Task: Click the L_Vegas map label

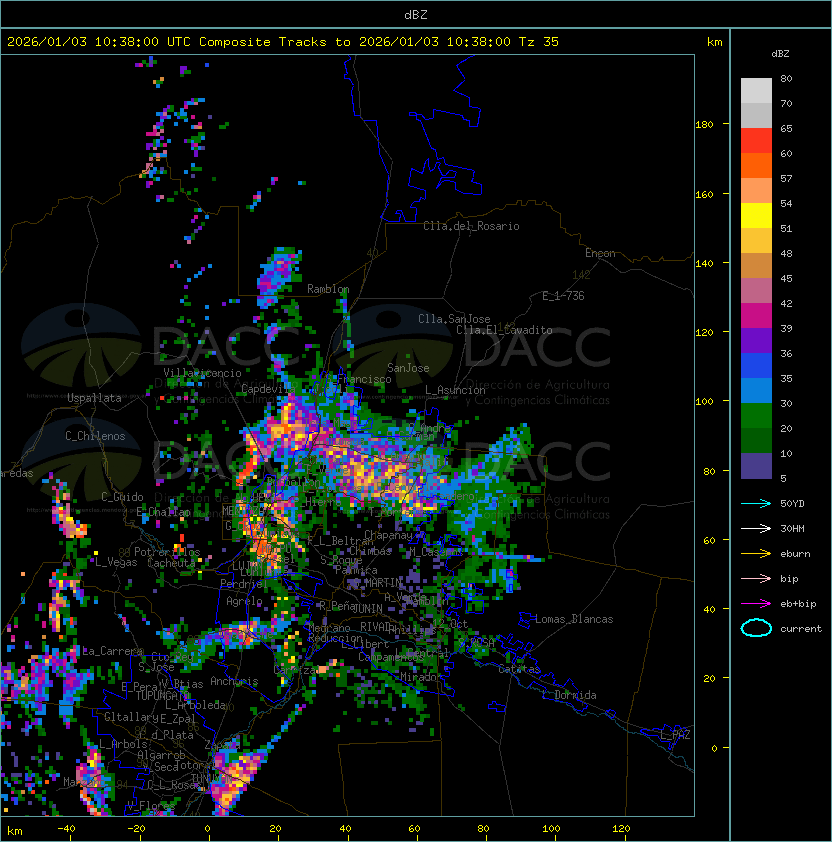Action: coord(116,562)
